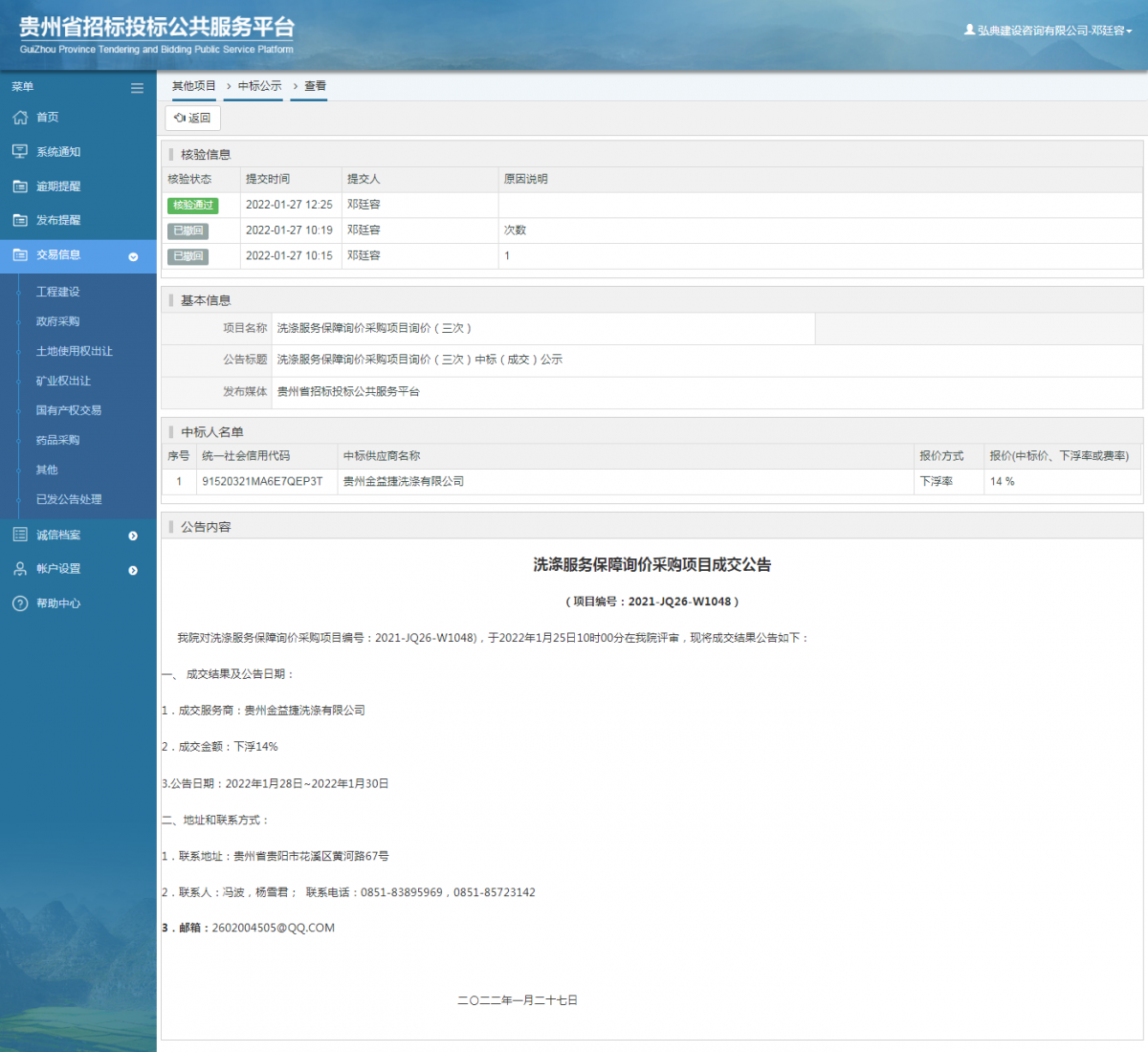Image resolution: width=1148 pixels, height=1052 pixels.
Task: Click the 中标人名单 section header
Action: tap(212, 432)
